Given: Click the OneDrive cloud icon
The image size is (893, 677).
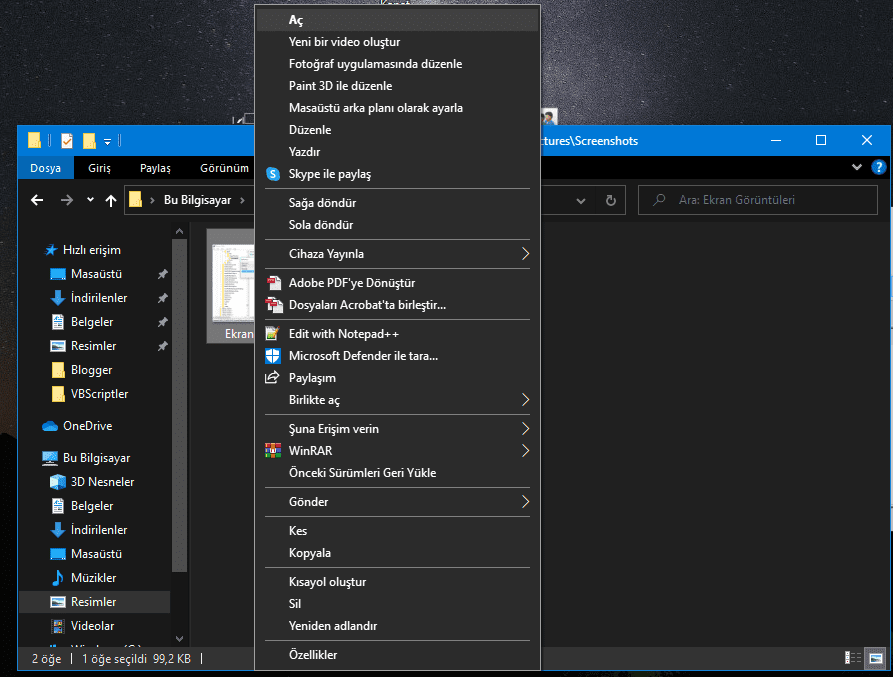Looking at the screenshot, I should pyautogui.click(x=50, y=426).
